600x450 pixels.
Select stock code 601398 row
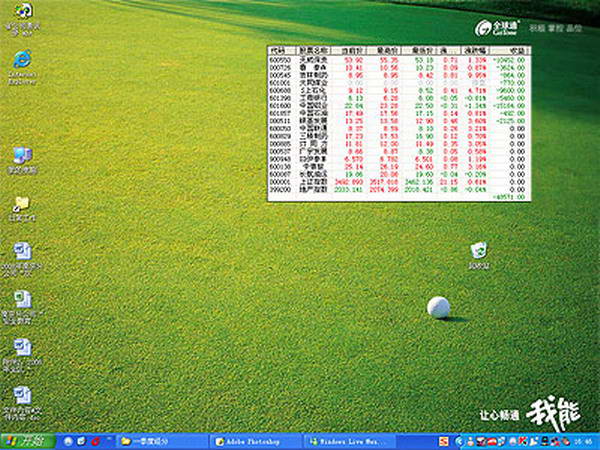[398, 98]
